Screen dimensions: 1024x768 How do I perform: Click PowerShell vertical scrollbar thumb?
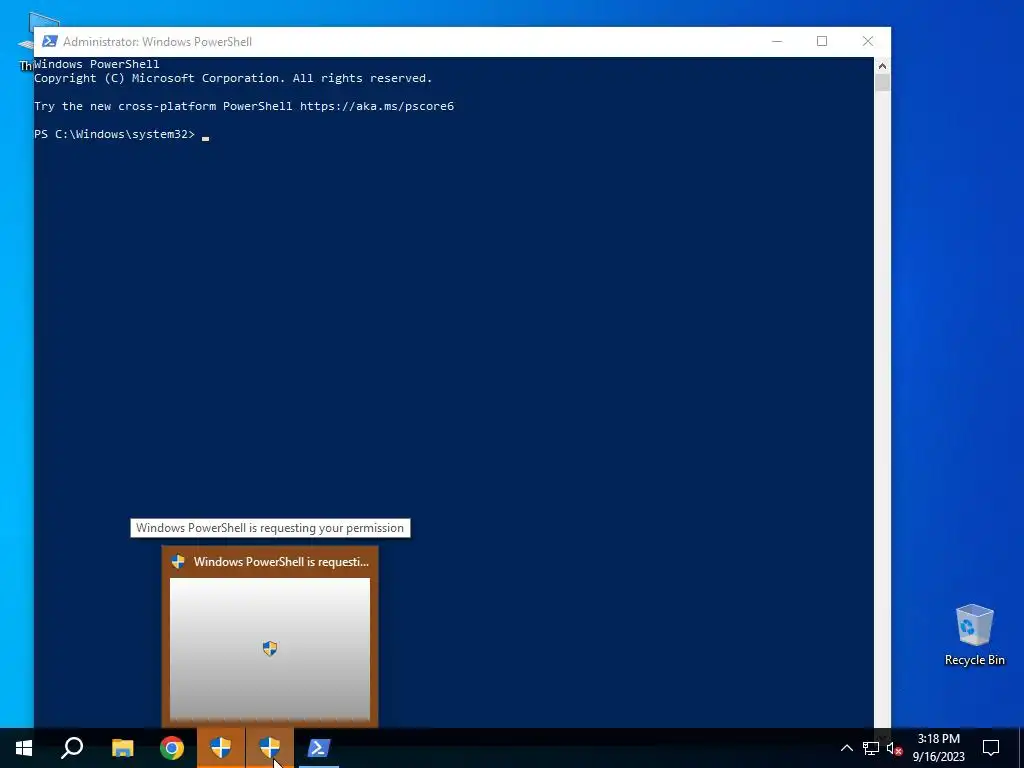[882, 83]
